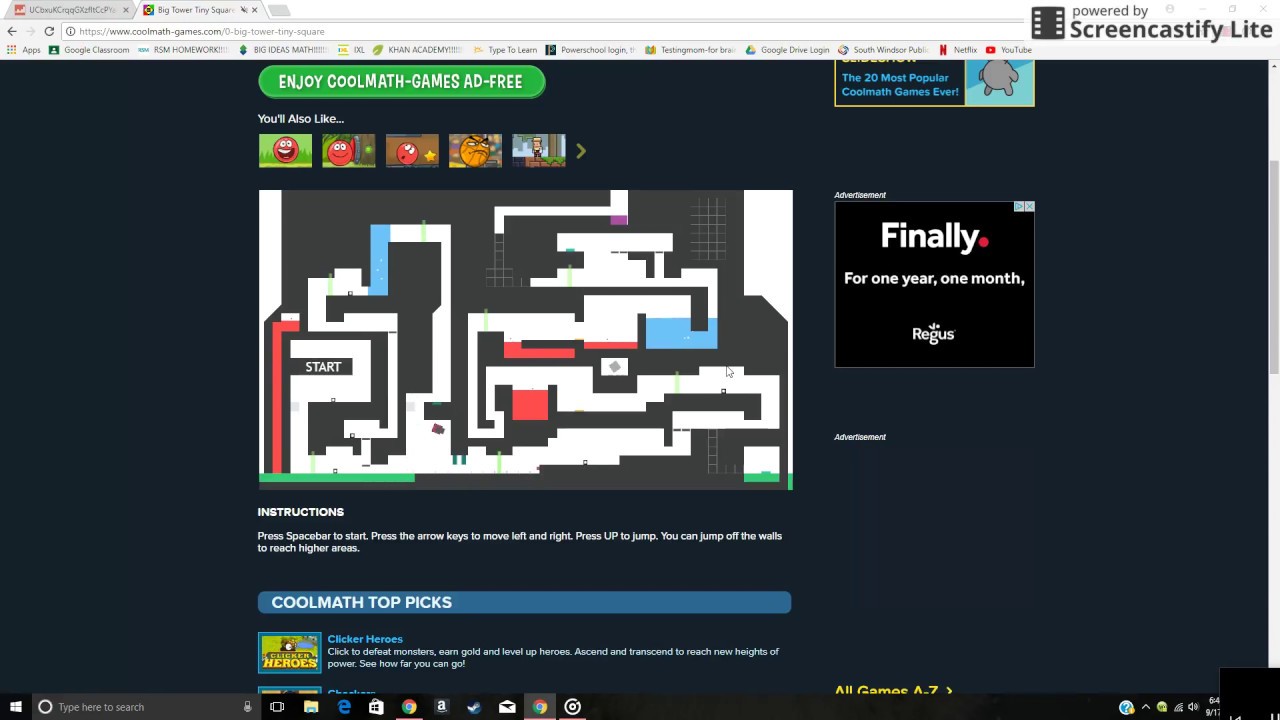Click the Clicker Heroes thumbnail image
Image resolution: width=1280 pixels, height=720 pixels.
coord(289,653)
